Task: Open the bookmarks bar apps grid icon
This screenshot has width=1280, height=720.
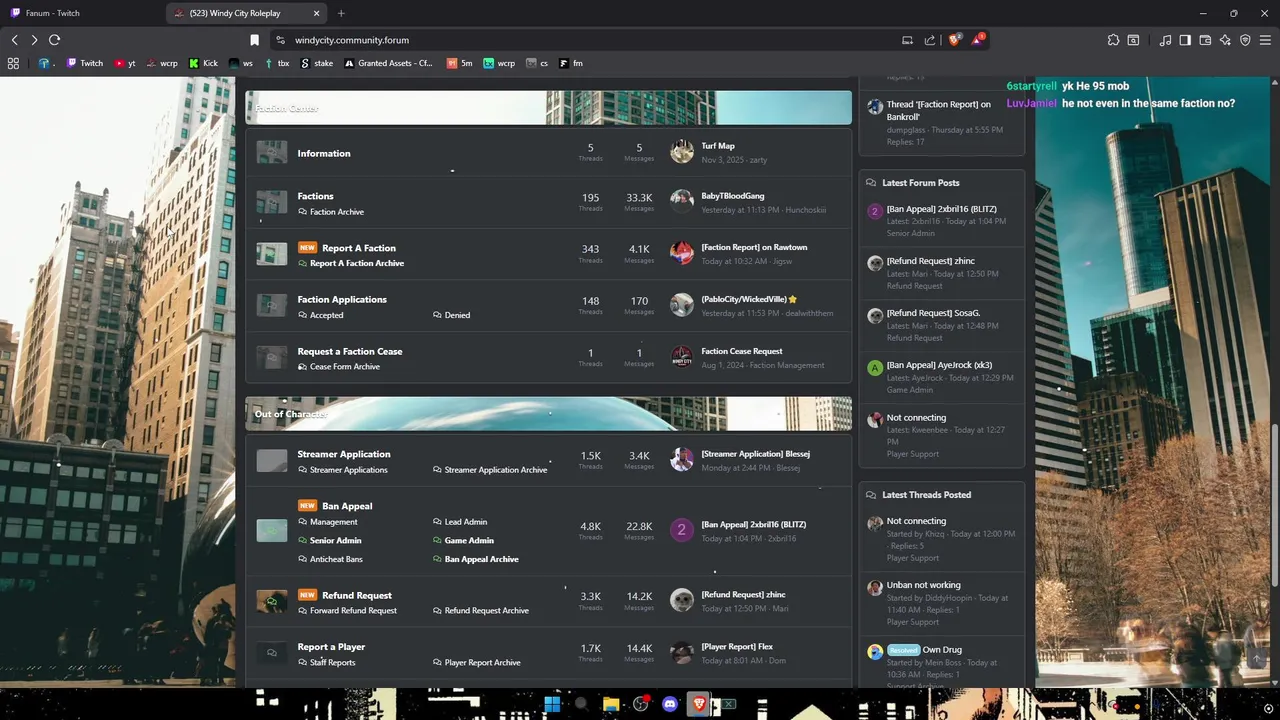Action: [13, 63]
